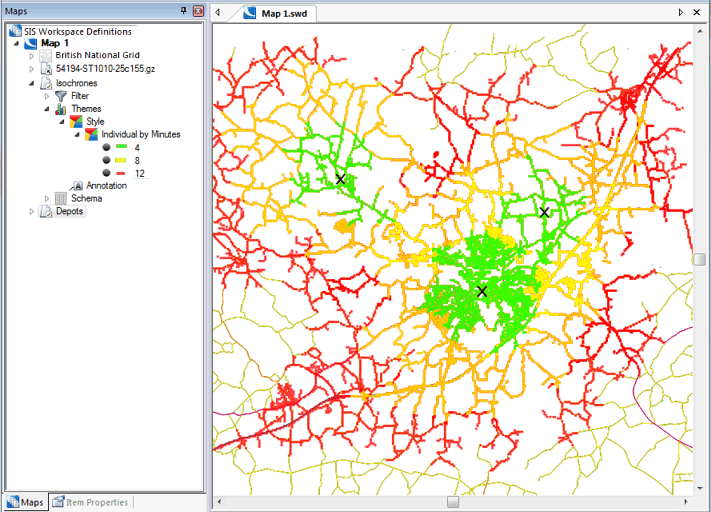Screen dimensions: 711x512
Task: Click the Themes bar chart icon
Action: tap(61, 109)
